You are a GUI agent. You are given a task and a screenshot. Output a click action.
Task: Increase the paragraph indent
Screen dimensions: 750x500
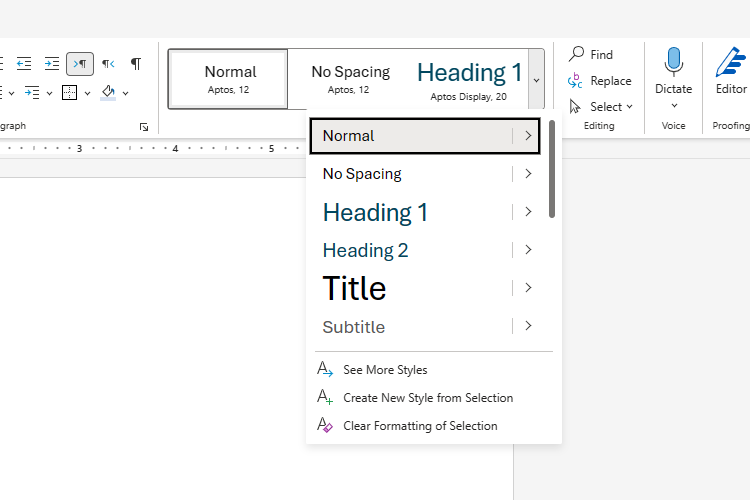tap(52, 64)
